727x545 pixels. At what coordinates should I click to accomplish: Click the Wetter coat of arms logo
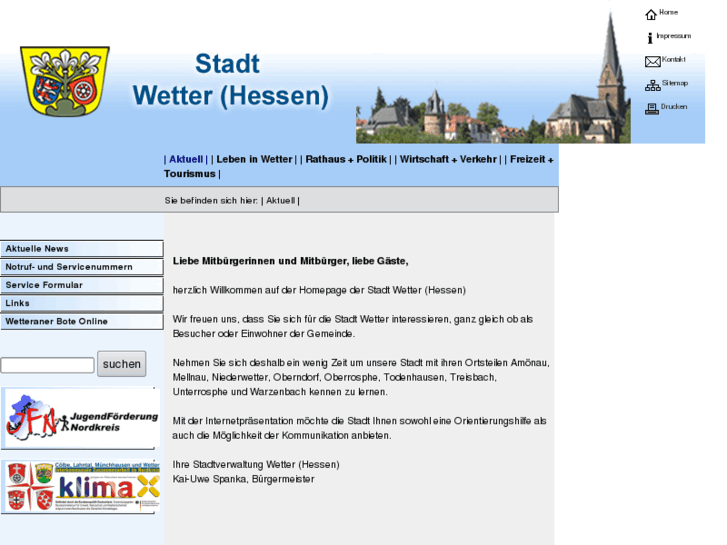(x=65, y=81)
